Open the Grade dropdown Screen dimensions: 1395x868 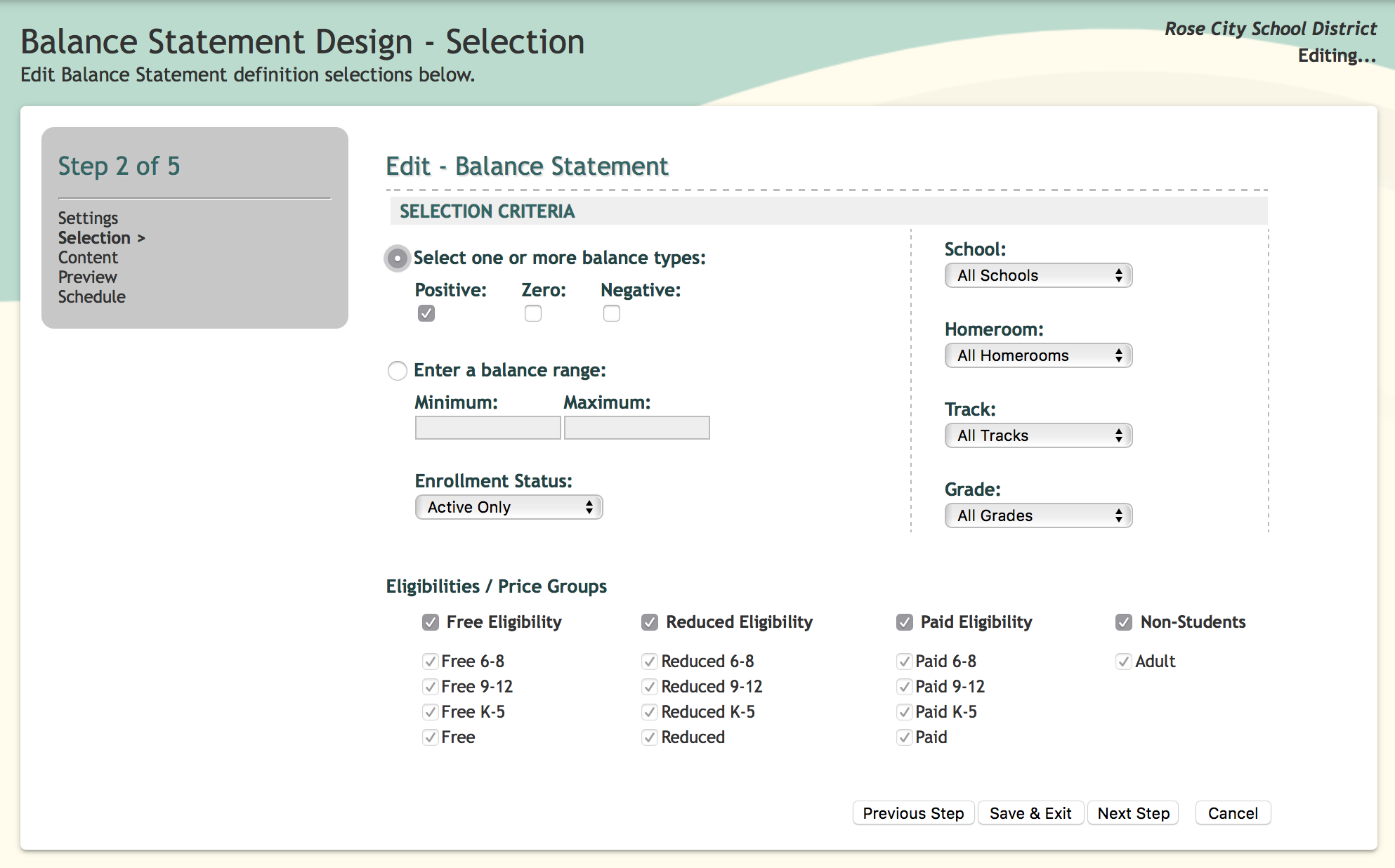point(1038,515)
